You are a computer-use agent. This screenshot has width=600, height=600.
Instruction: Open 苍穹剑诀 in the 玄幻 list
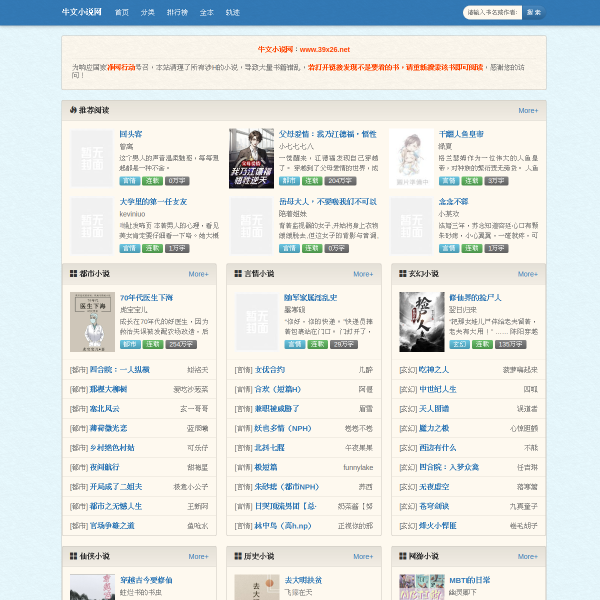[434, 506]
